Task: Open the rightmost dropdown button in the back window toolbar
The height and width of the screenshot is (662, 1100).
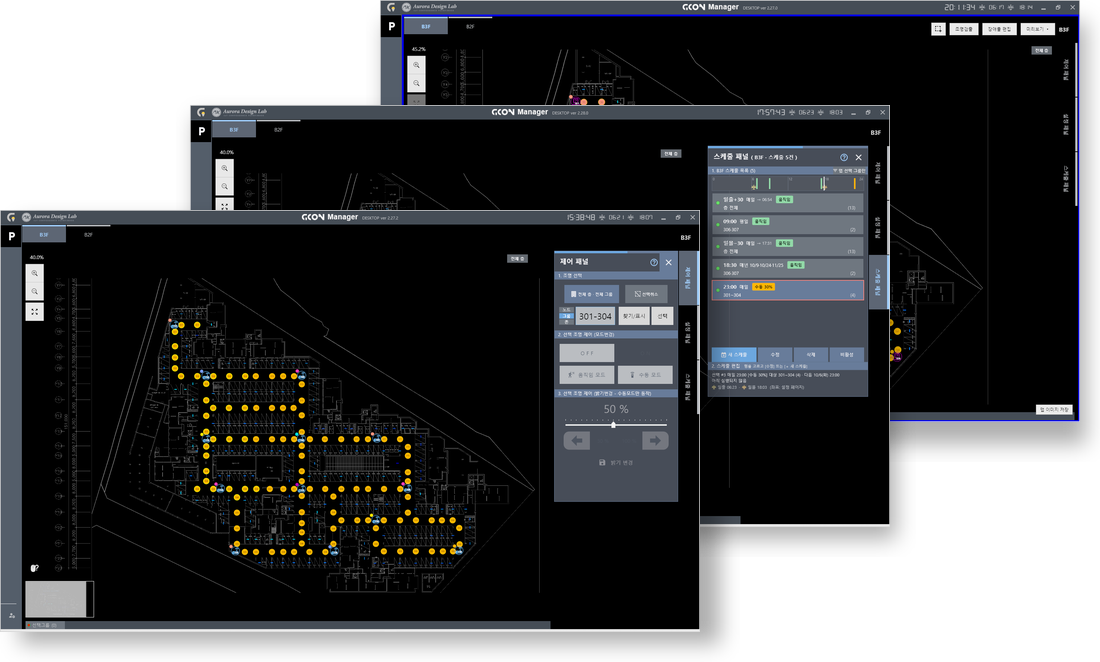Action: click(x=1037, y=29)
